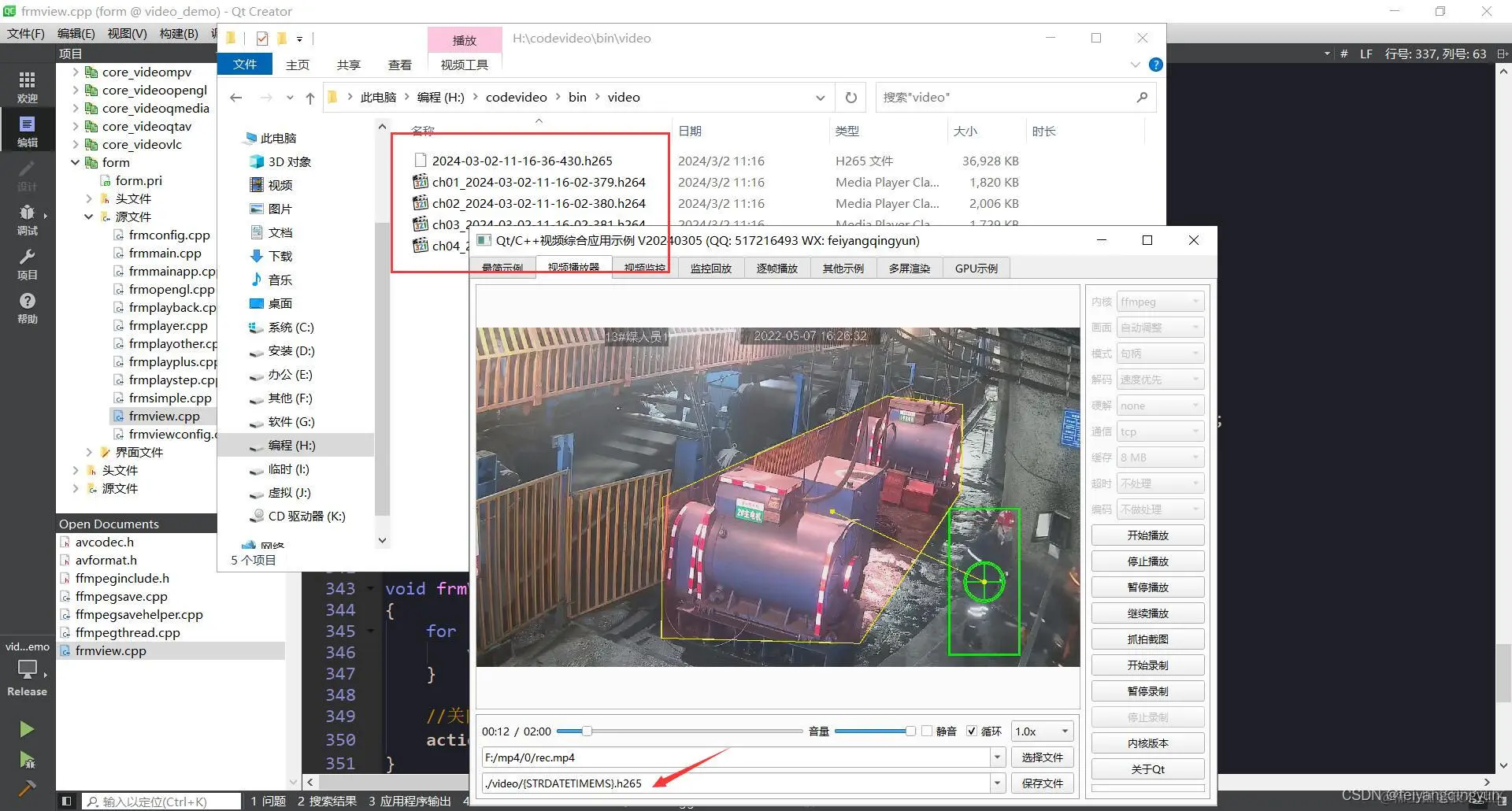Switch to the GPU examples tab
Image resolution: width=1512 pixels, height=811 pixels.
click(976, 268)
